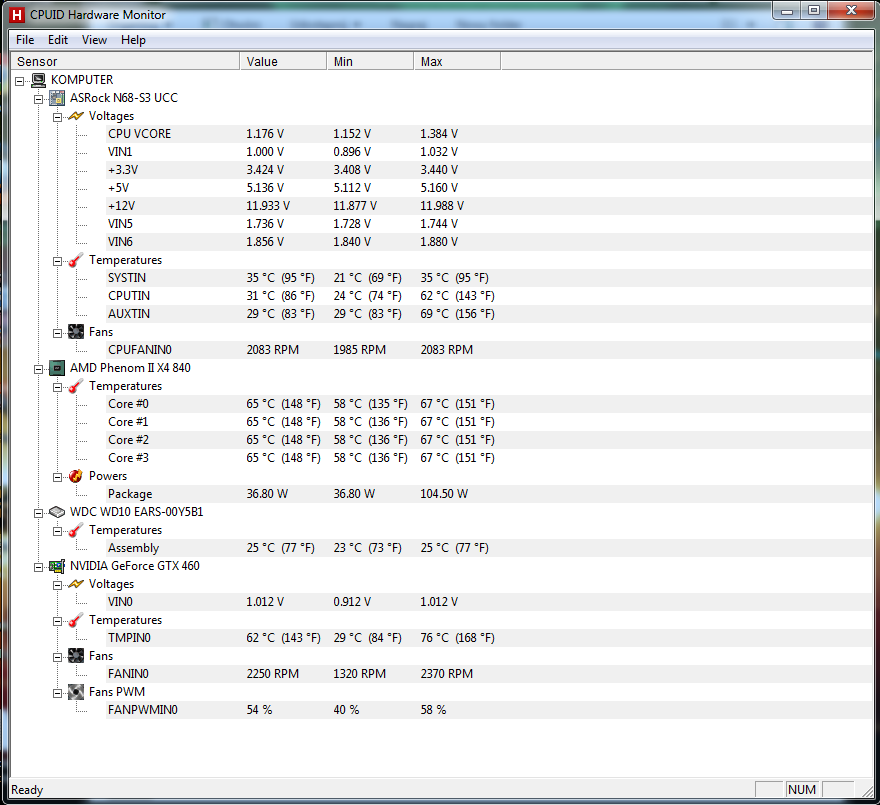The height and width of the screenshot is (805, 880).
Task: Click the thermometer icon under AMD Phenom II
Action: pos(76,386)
